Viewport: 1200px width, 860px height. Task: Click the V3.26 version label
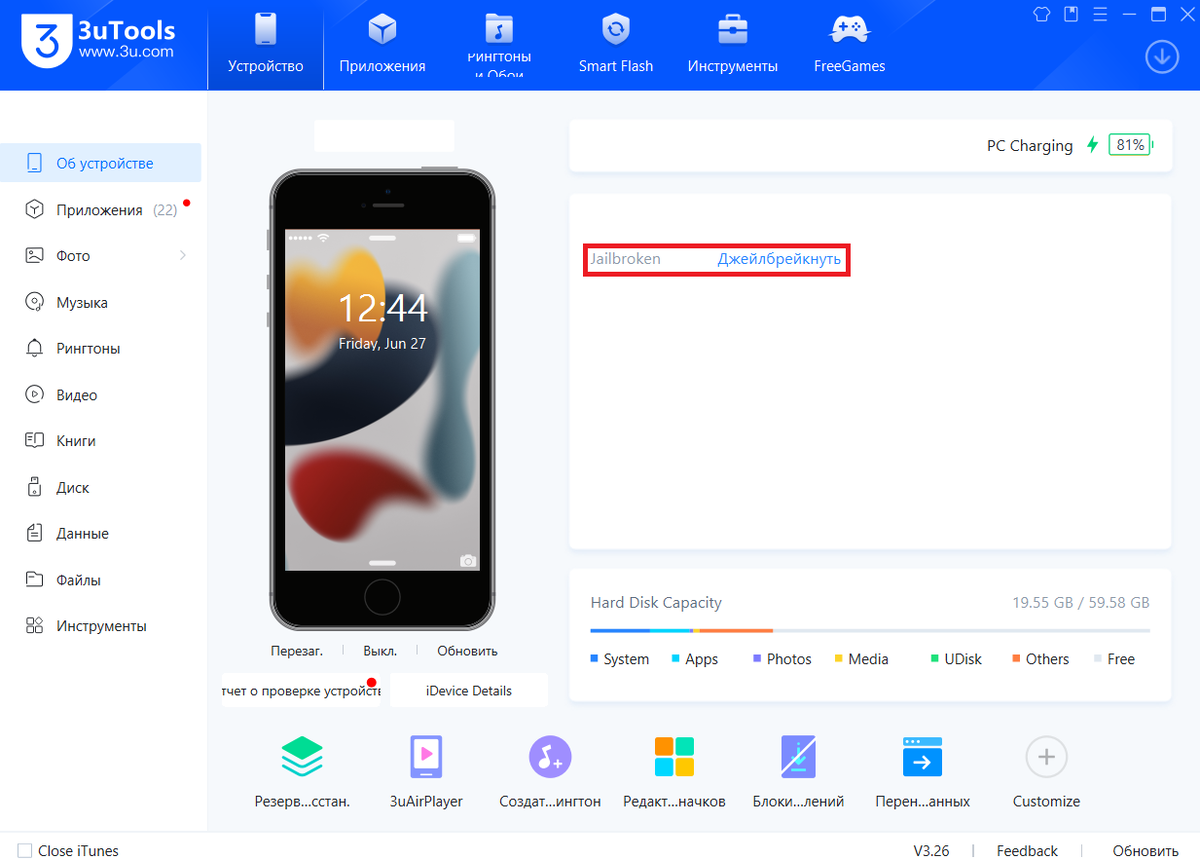coord(931,851)
